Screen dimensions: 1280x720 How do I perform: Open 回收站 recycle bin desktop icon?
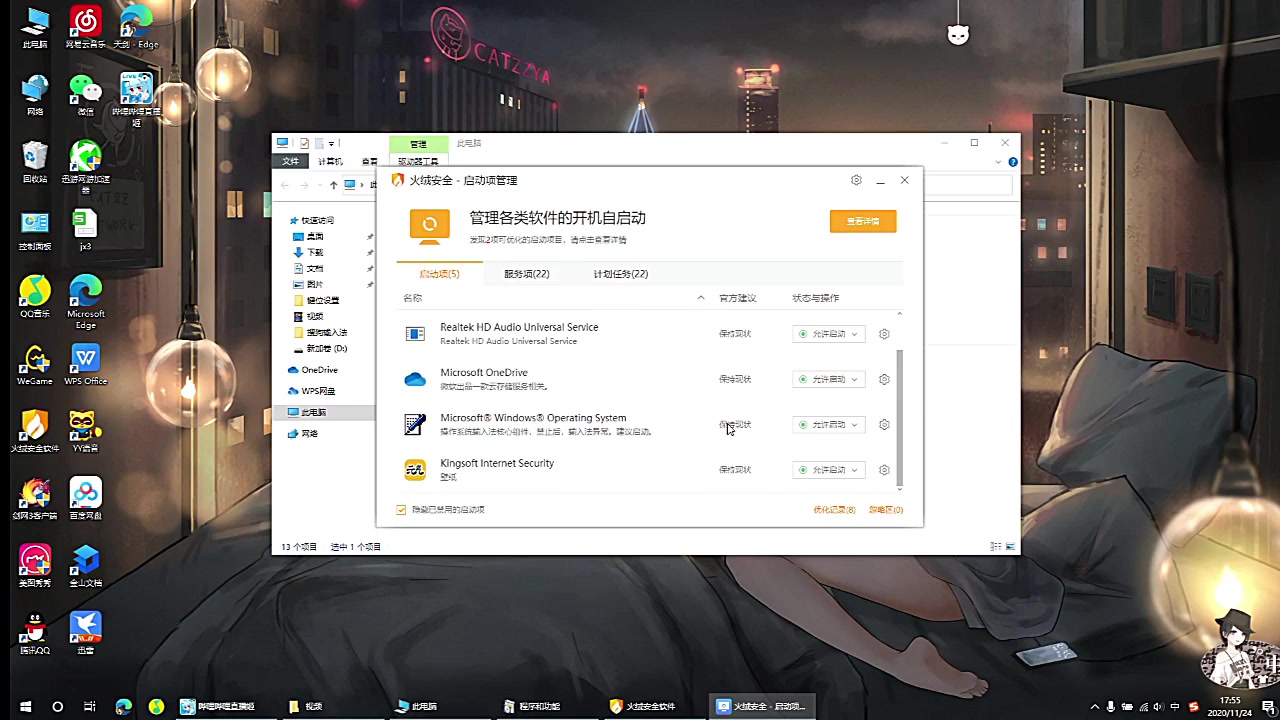click(35, 162)
